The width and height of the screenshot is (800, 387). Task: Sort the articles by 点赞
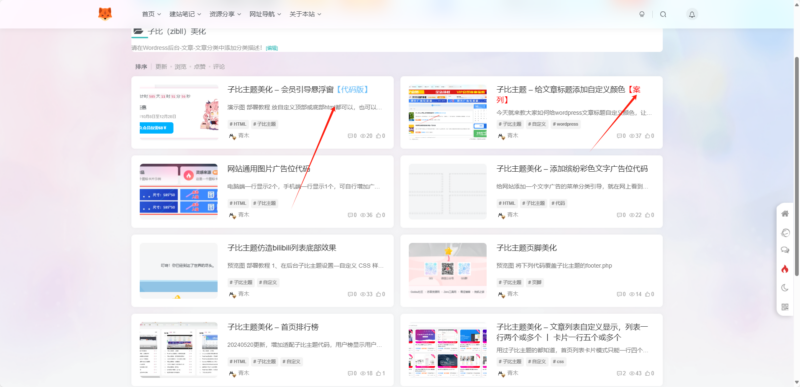199,67
